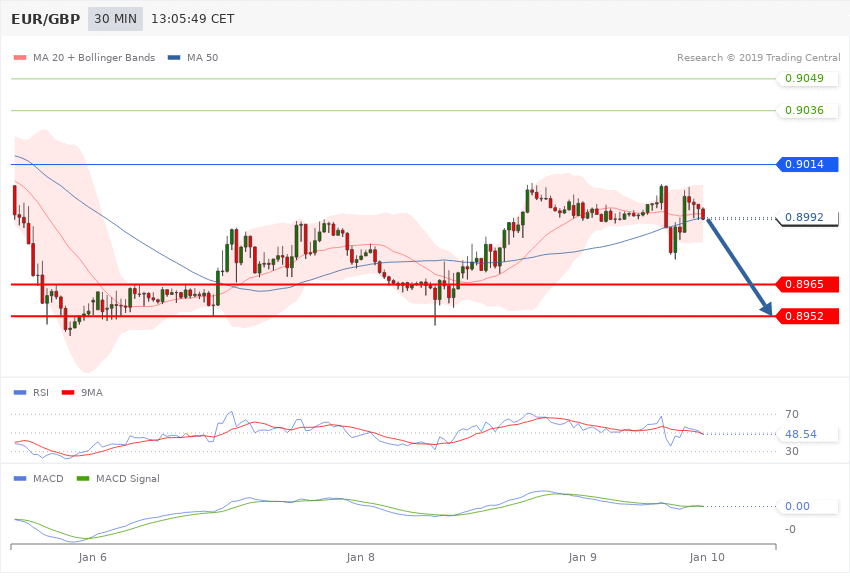
Task: Click the Jan 9 date label
Action: [x=583, y=558]
